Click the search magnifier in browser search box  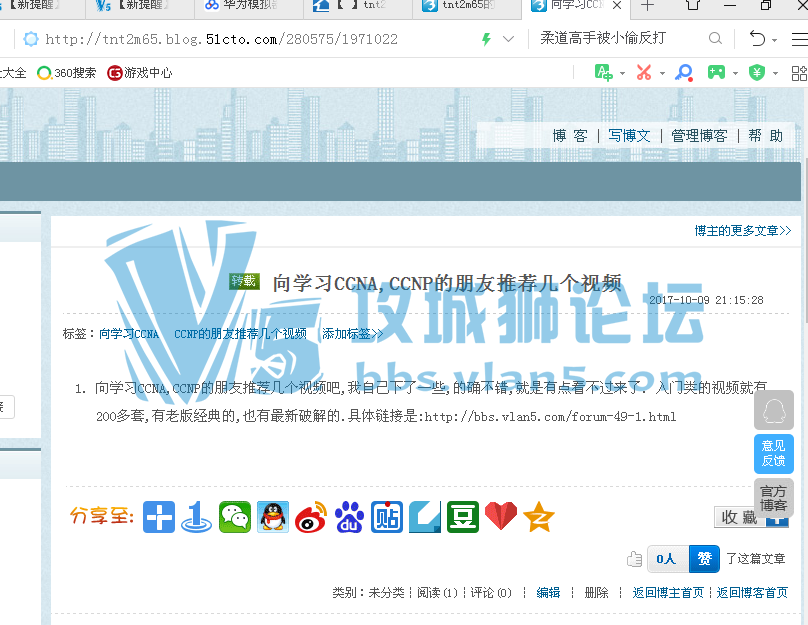[715, 39]
